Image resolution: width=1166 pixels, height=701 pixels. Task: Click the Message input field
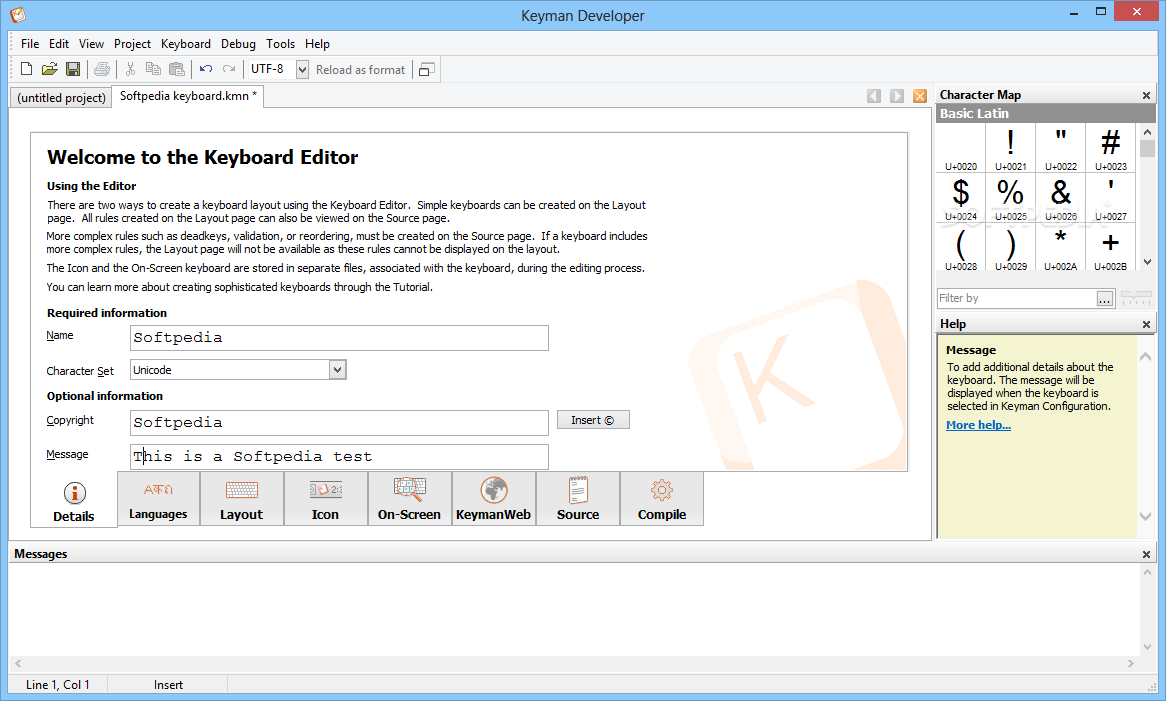coord(339,456)
